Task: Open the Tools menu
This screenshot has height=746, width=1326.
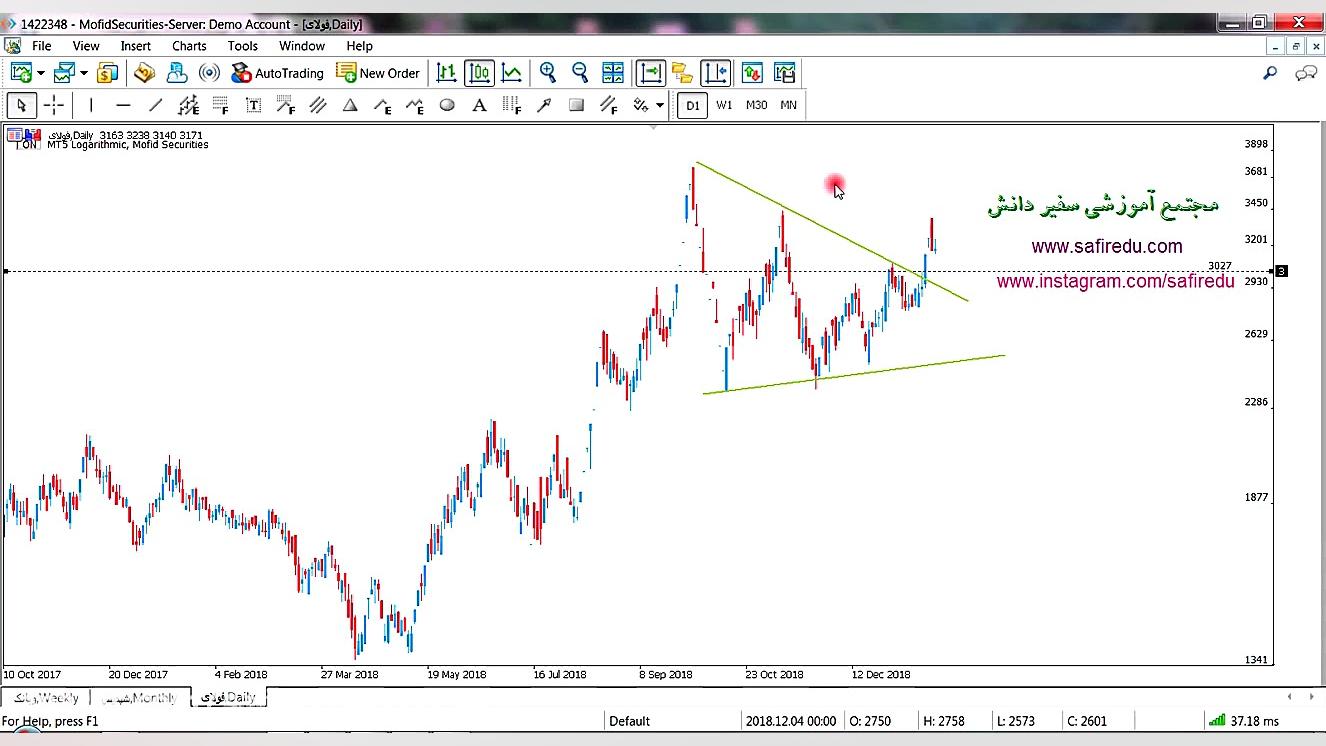Action: coord(243,46)
